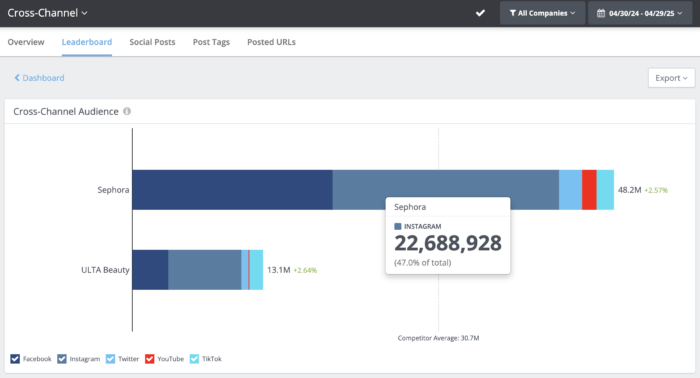
Task: Toggle the Facebook legend checkbox
Action: [15, 359]
